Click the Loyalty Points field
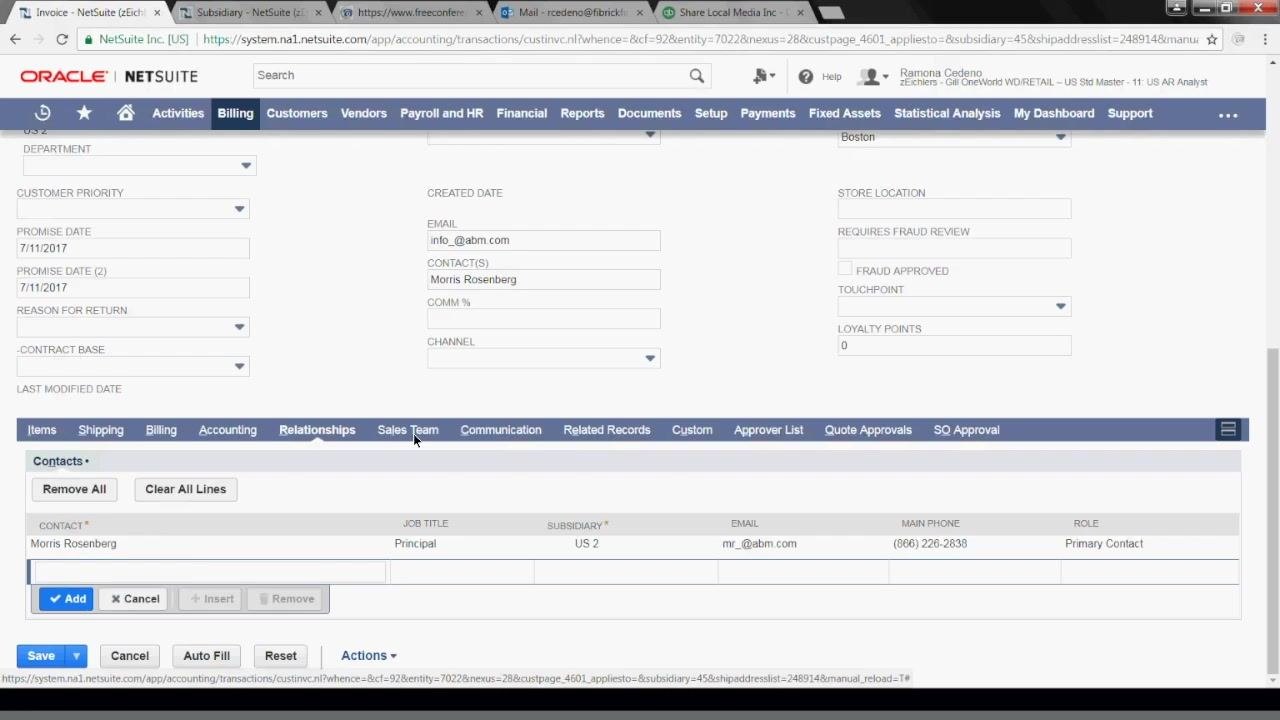This screenshot has height=720, width=1280. [x=954, y=346]
